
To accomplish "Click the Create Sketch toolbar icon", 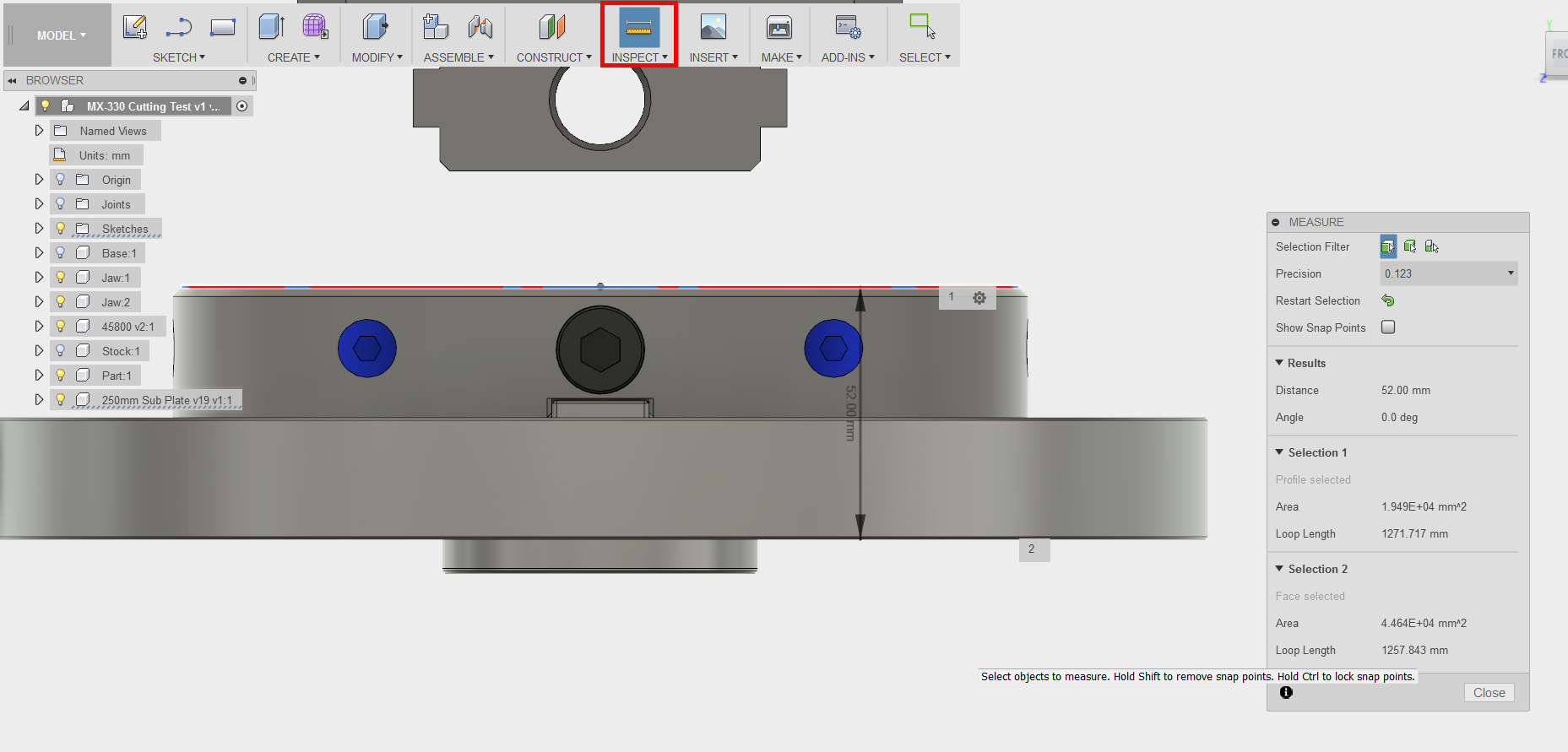I will (x=135, y=27).
